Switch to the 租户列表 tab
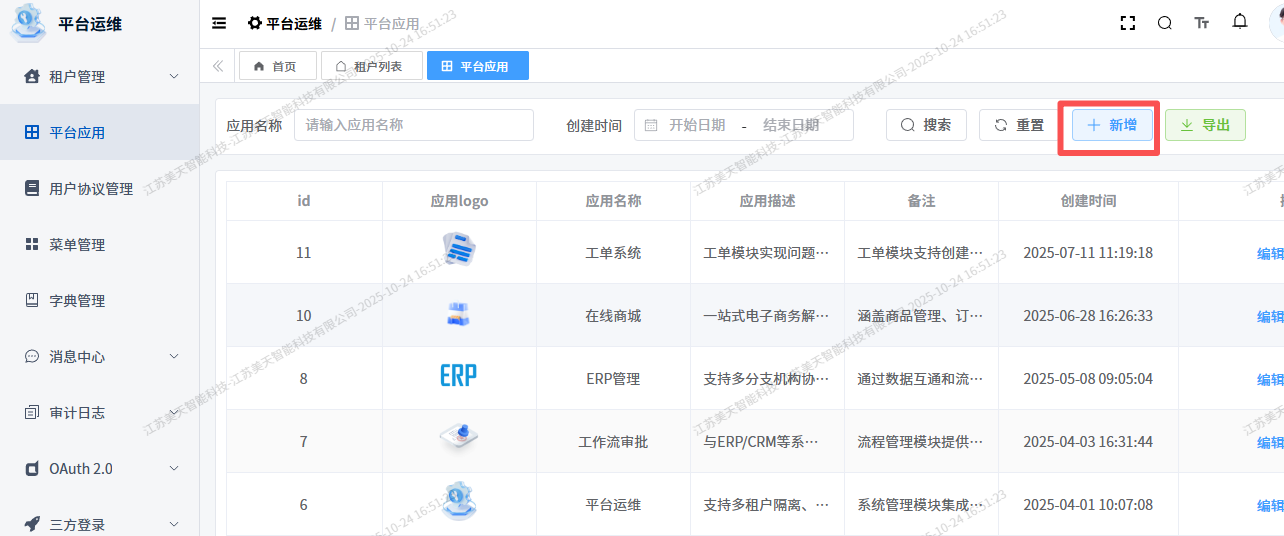Viewport: 1284px width, 536px height. [370, 66]
